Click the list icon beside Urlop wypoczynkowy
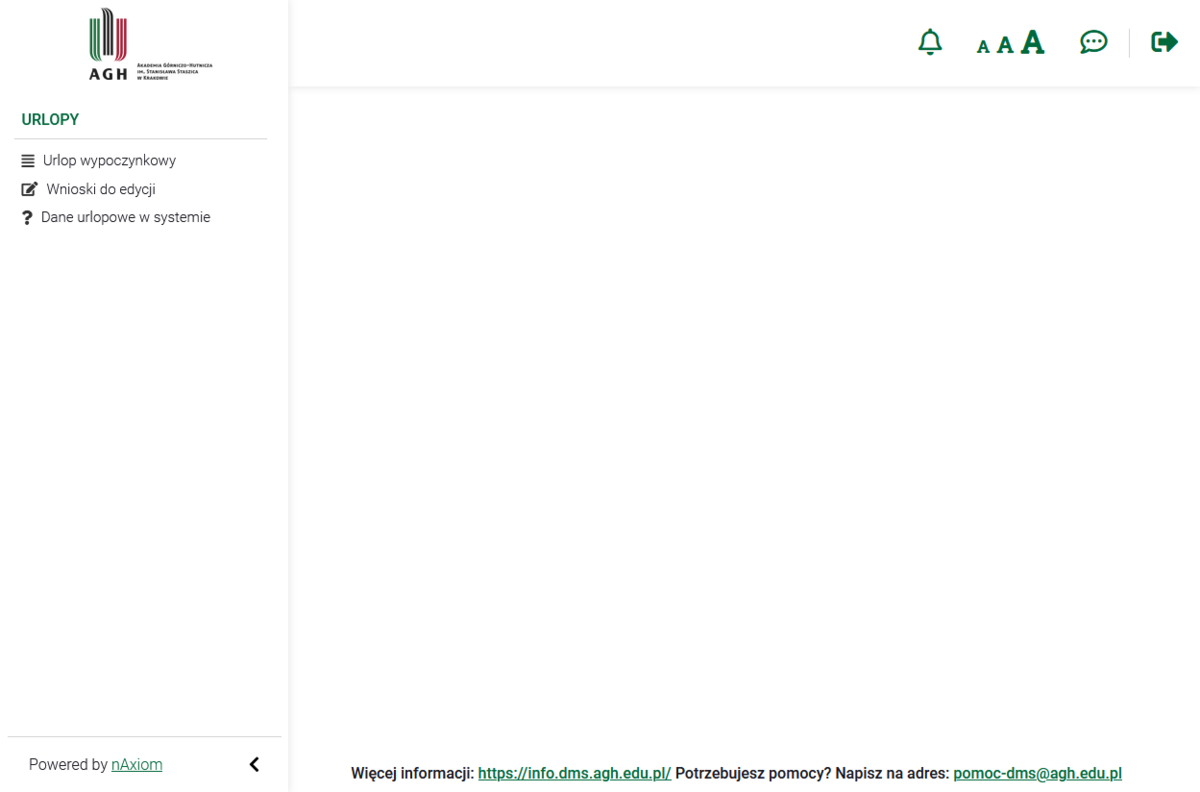Viewport: 1200px width, 792px height. pyautogui.click(x=28, y=161)
